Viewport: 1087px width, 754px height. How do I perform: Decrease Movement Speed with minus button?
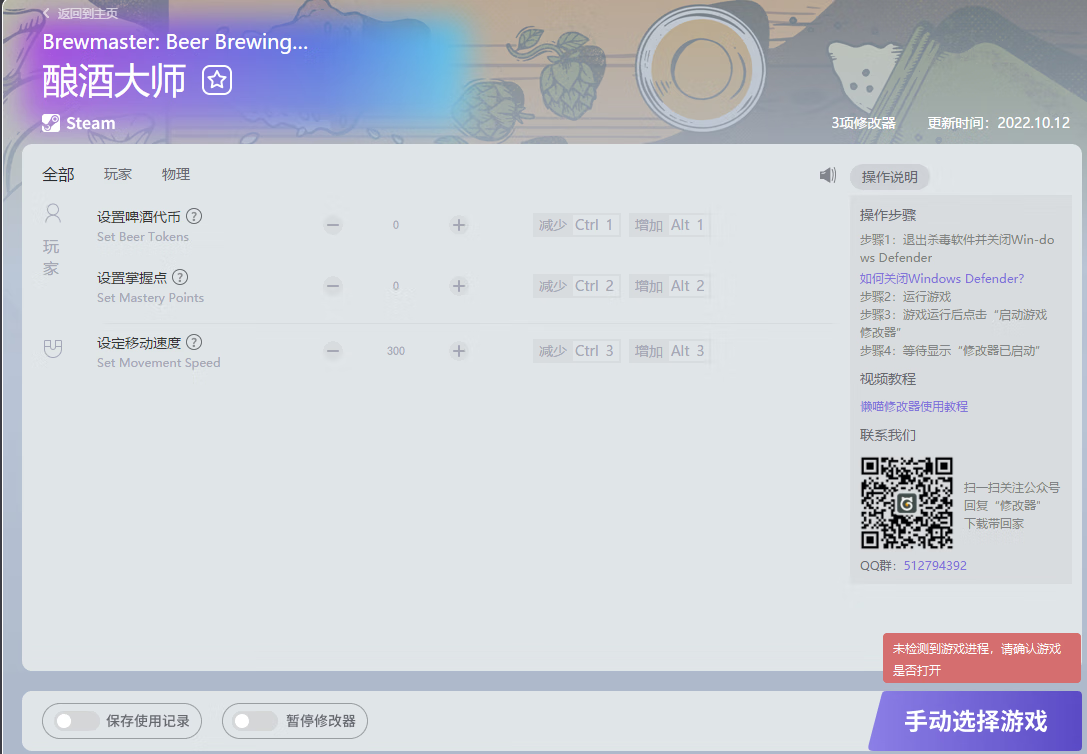coord(333,351)
